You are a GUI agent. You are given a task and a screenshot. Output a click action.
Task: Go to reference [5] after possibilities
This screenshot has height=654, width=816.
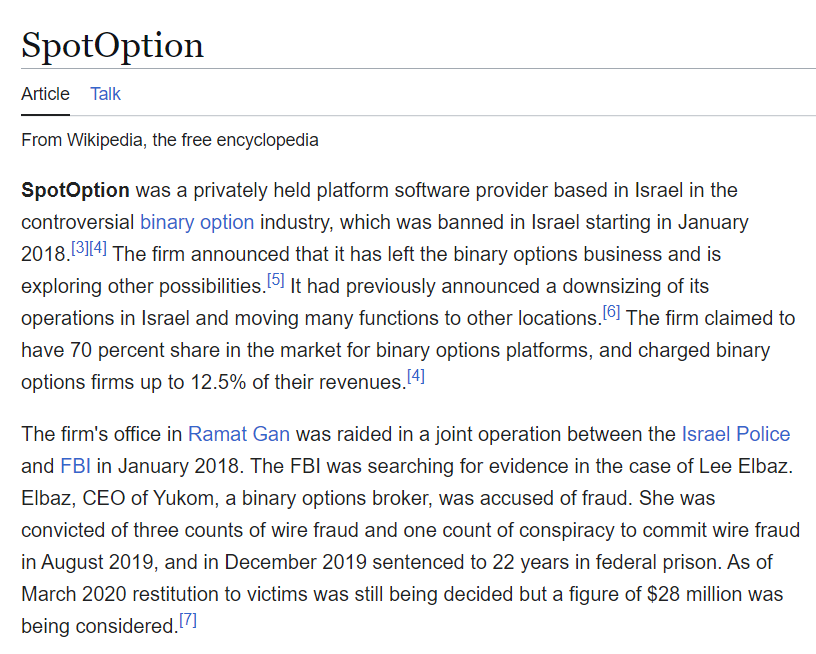[x=275, y=280]
